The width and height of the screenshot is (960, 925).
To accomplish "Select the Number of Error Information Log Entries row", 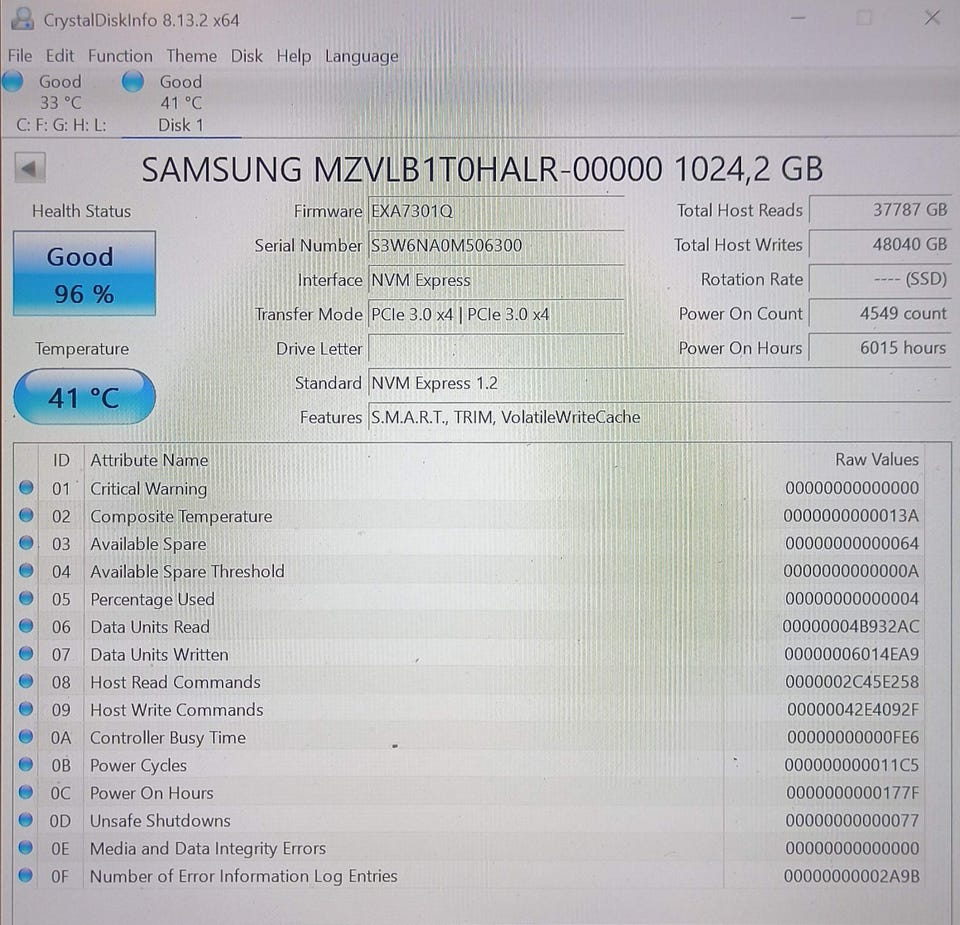I will [x=469, y=876].
